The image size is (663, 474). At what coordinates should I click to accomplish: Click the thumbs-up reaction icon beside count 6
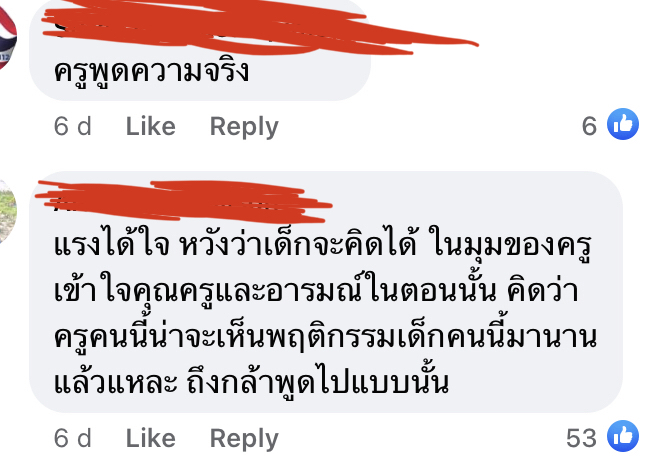pos(622,124)
